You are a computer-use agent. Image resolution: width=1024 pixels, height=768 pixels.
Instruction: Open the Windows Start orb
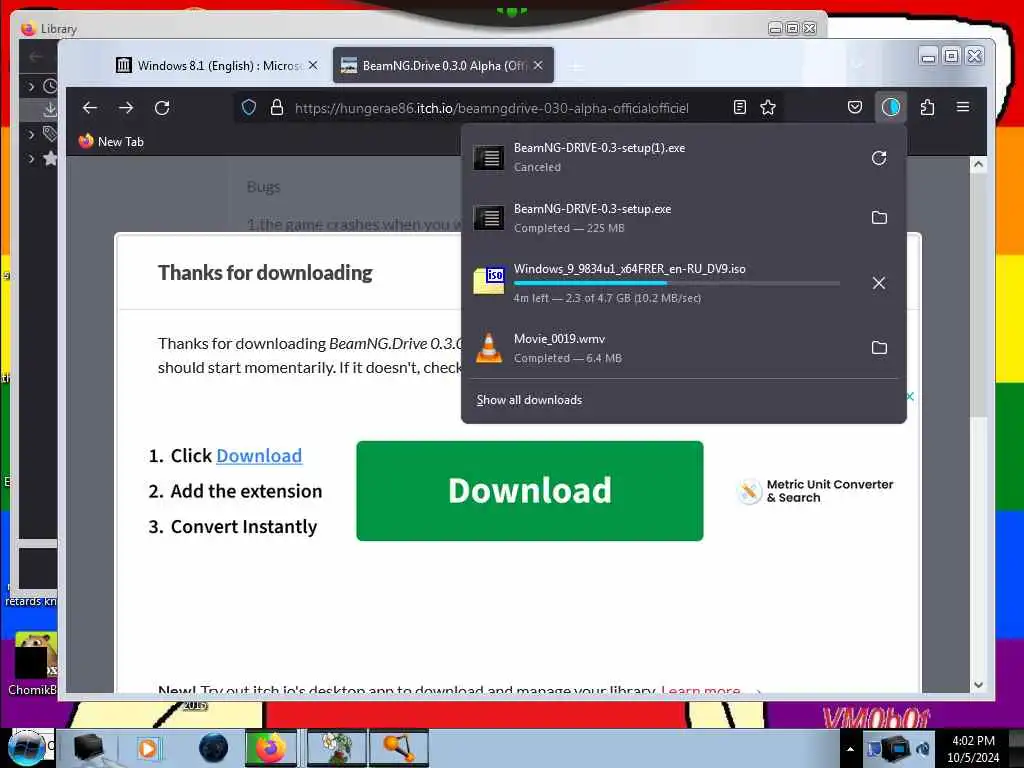point(26,748)
